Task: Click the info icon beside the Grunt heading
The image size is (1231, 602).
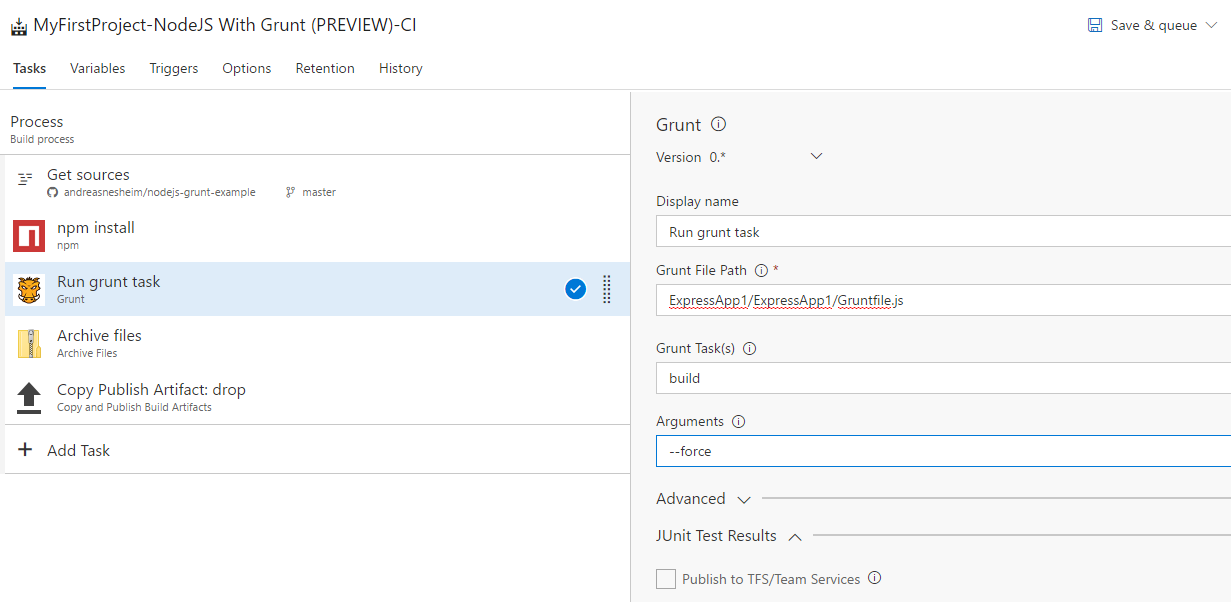Action: pos(718,125)
